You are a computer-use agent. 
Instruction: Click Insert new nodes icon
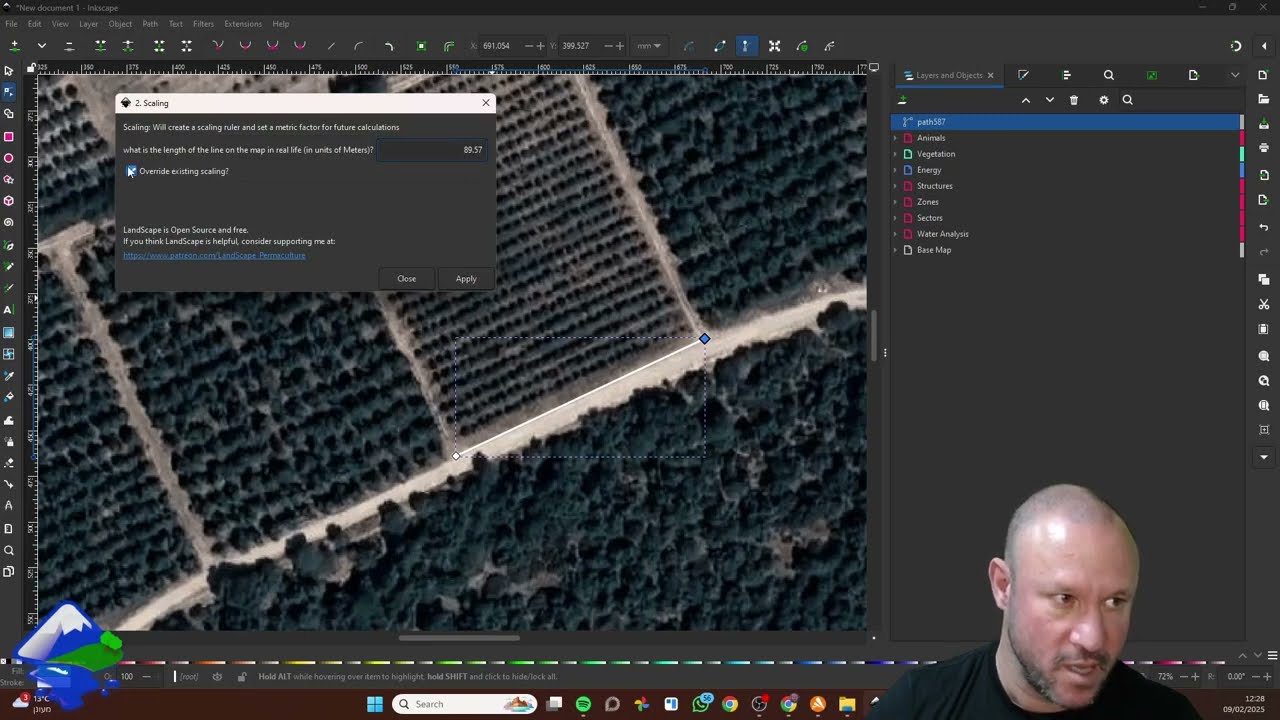pos(14,46)
